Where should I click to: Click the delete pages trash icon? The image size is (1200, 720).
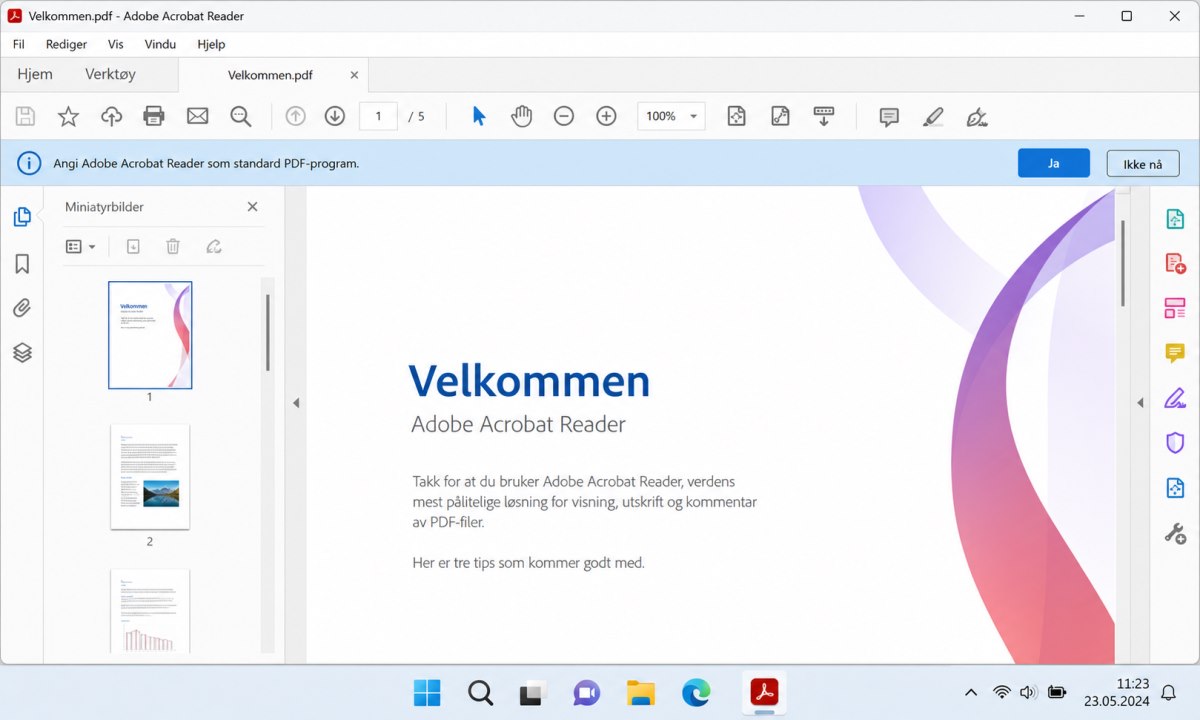coord(173,246)
